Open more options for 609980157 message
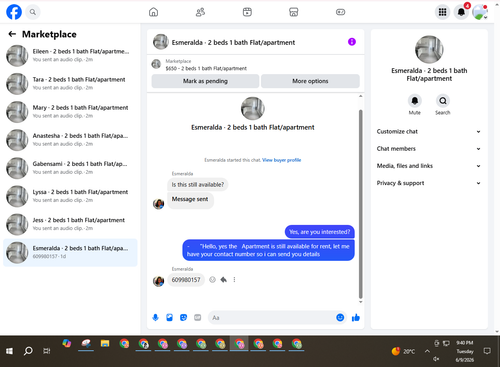 (234, 280)
